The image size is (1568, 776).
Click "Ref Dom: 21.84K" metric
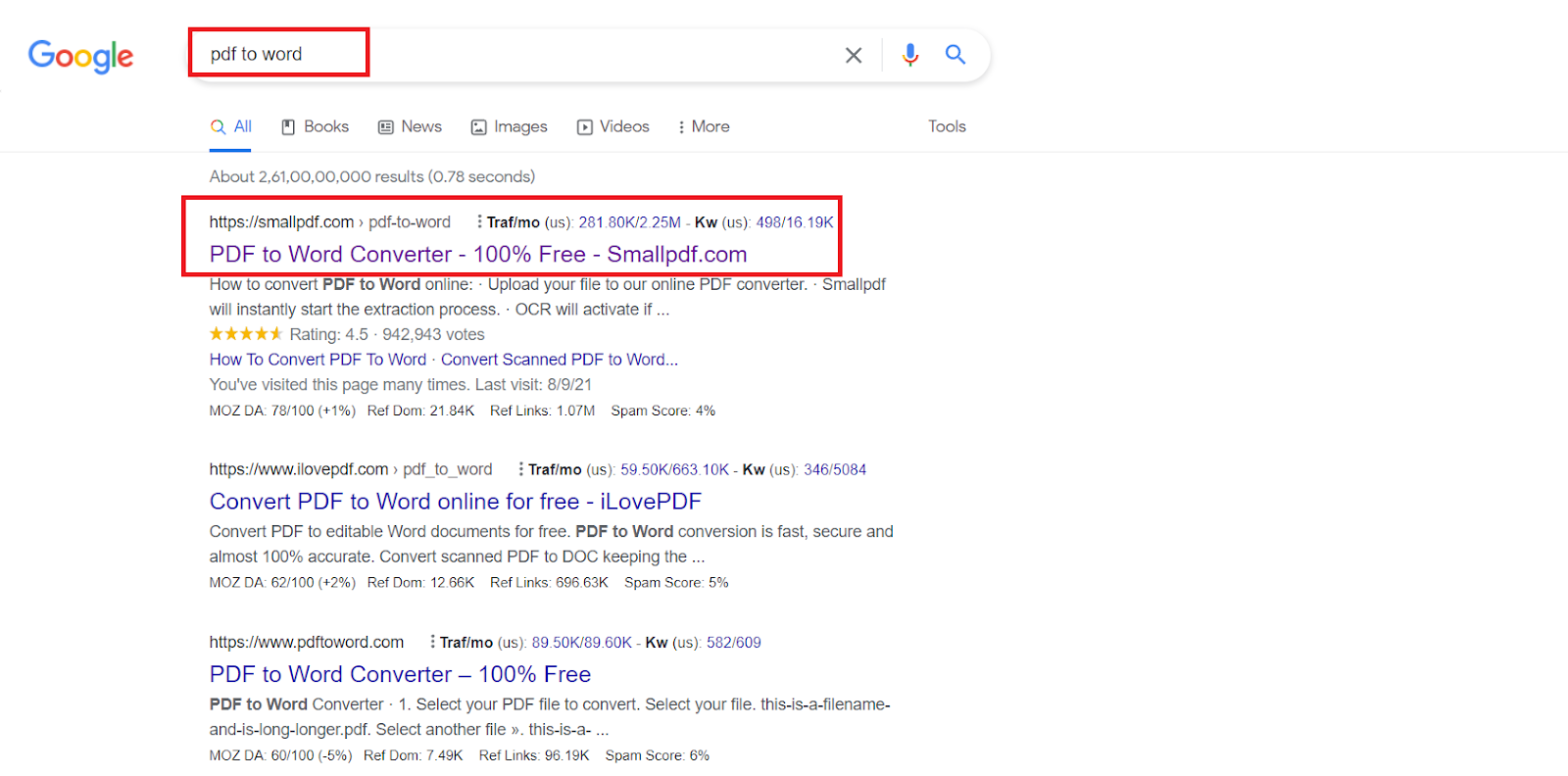click(x=420, y=411)
